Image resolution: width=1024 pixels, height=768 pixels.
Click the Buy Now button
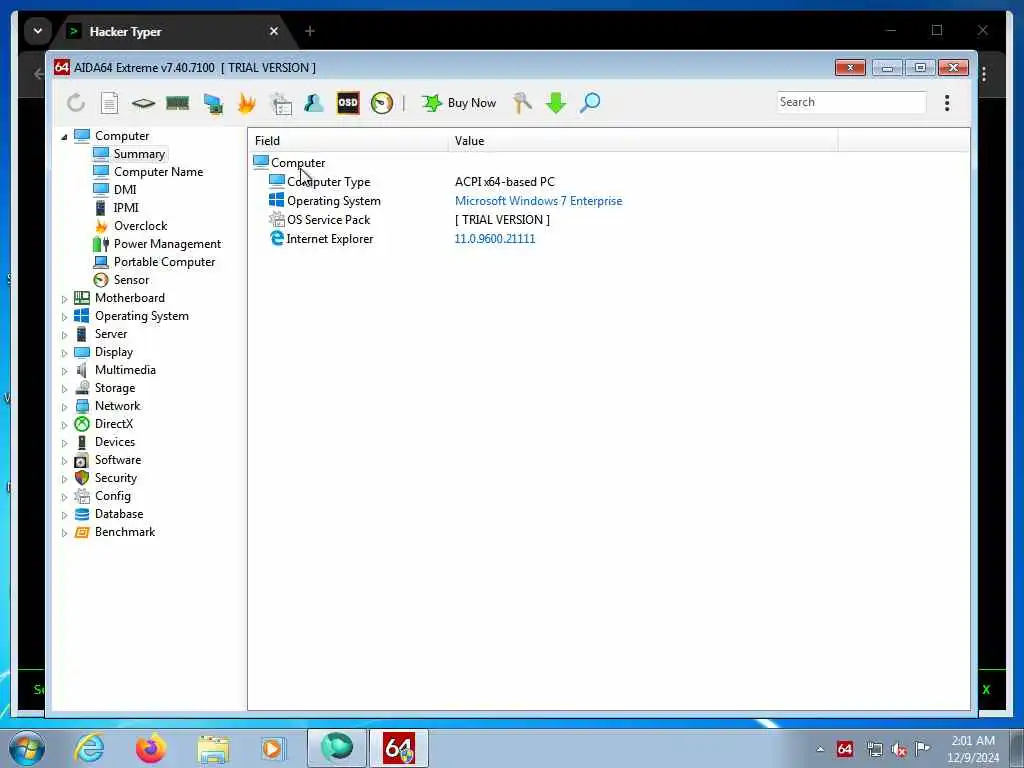click(459, 103)
